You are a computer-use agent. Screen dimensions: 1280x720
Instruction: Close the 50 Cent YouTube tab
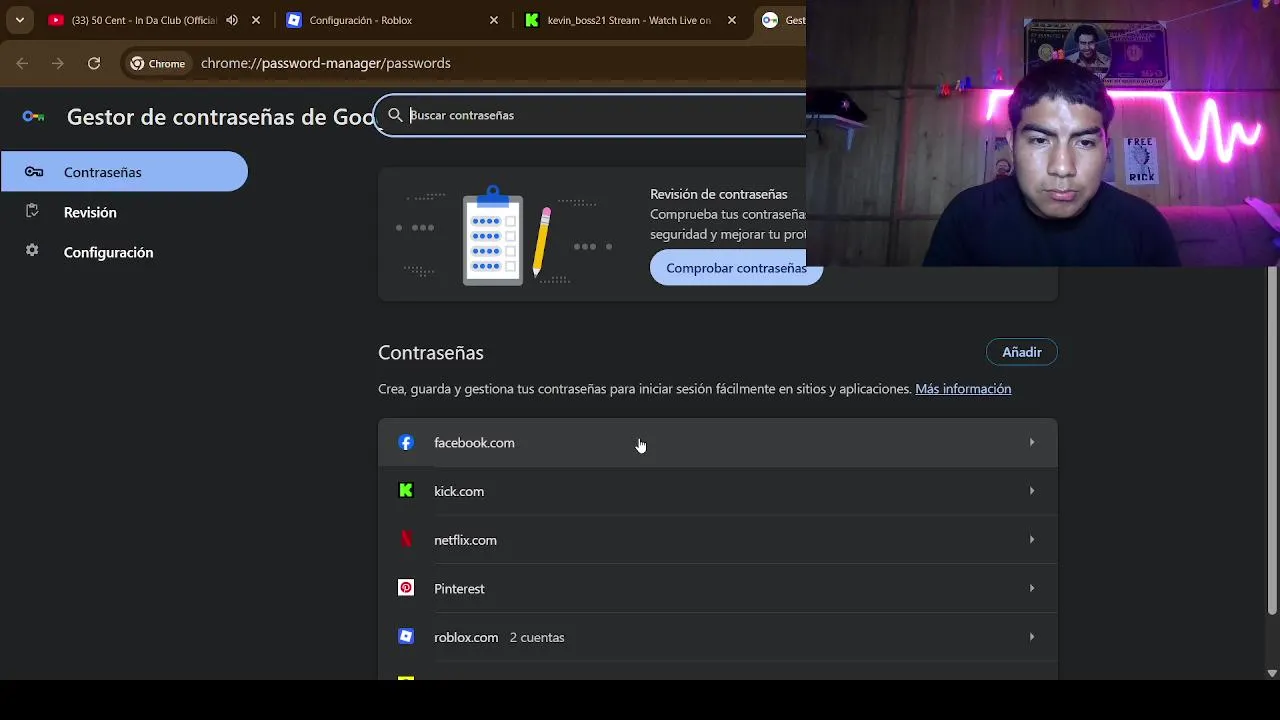click(x=256, y=20)
